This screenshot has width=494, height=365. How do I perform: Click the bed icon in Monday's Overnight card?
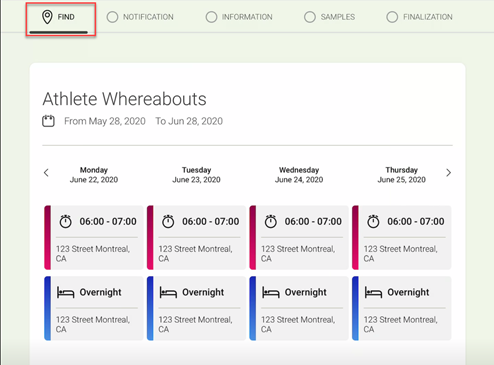click(x=65, y=292)
